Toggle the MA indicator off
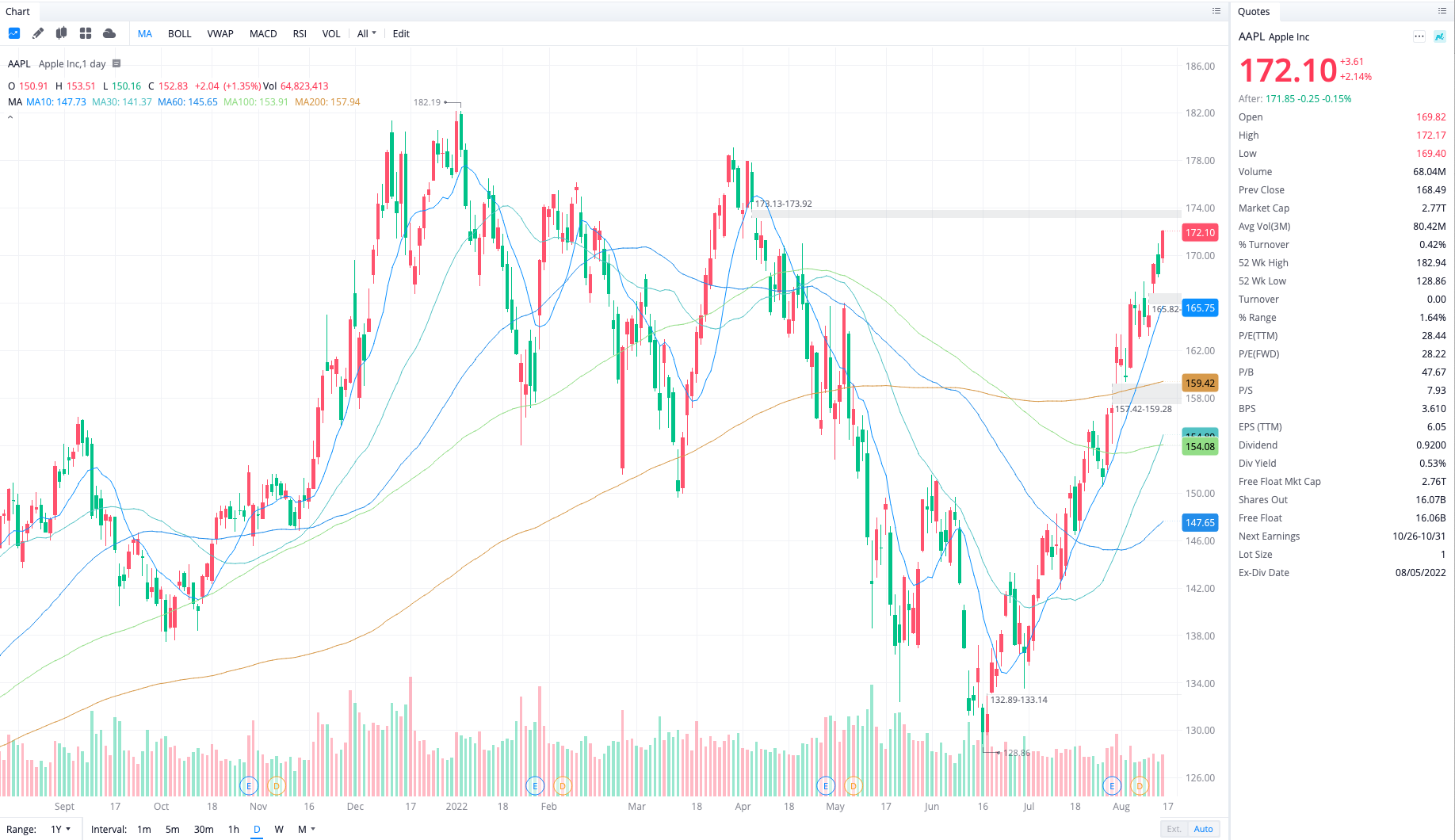This screenshot has width=1455, height=840. point(144,33)
